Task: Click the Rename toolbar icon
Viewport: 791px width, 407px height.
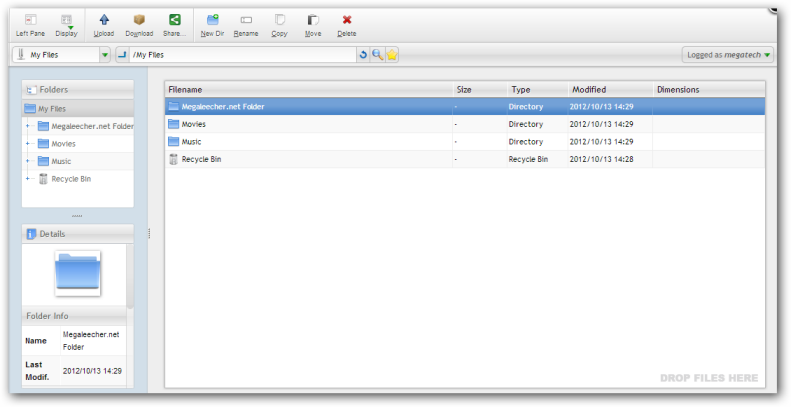Action: click(246, 20)
